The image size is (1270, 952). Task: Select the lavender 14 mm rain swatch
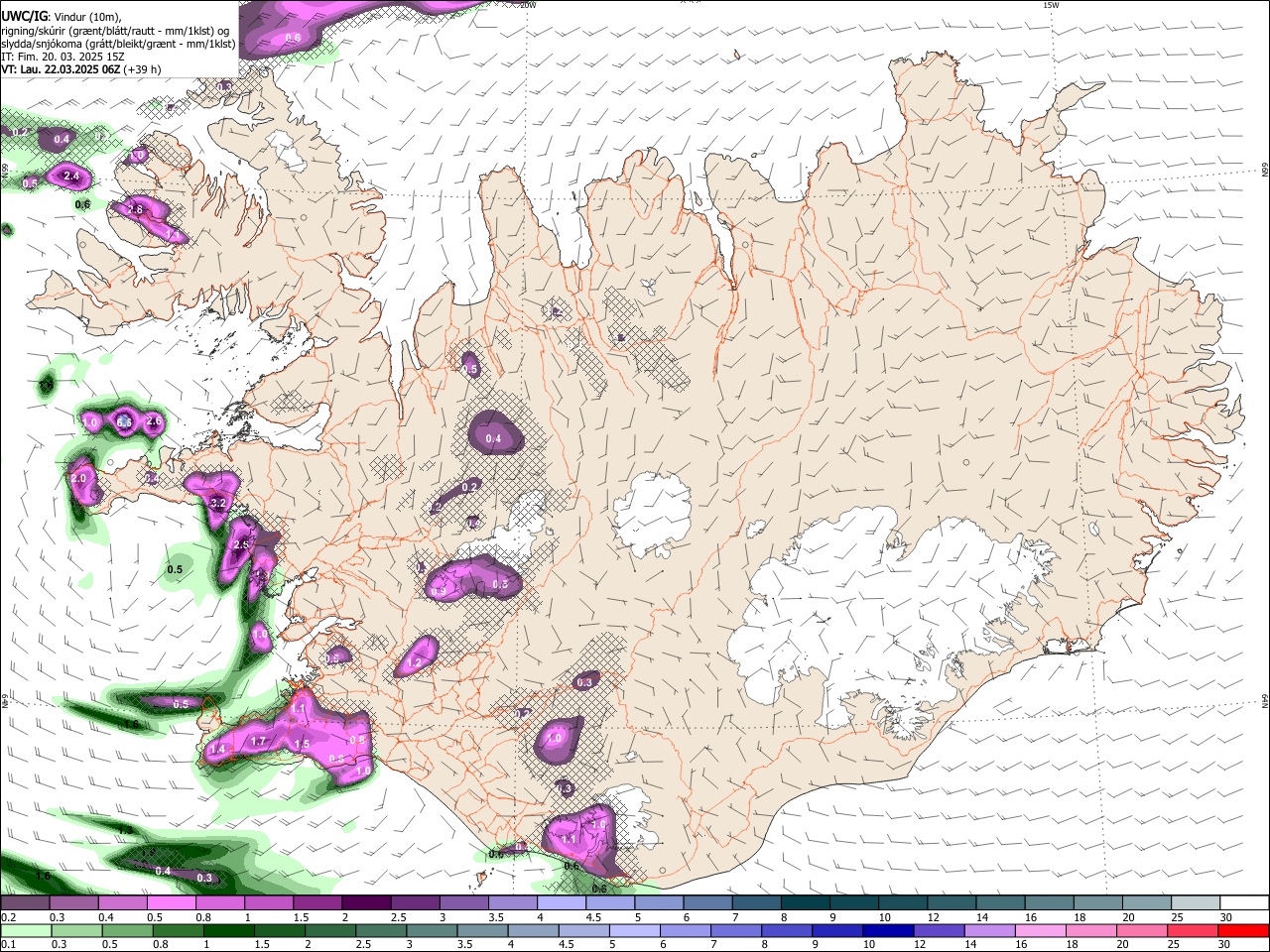[990, 931]
